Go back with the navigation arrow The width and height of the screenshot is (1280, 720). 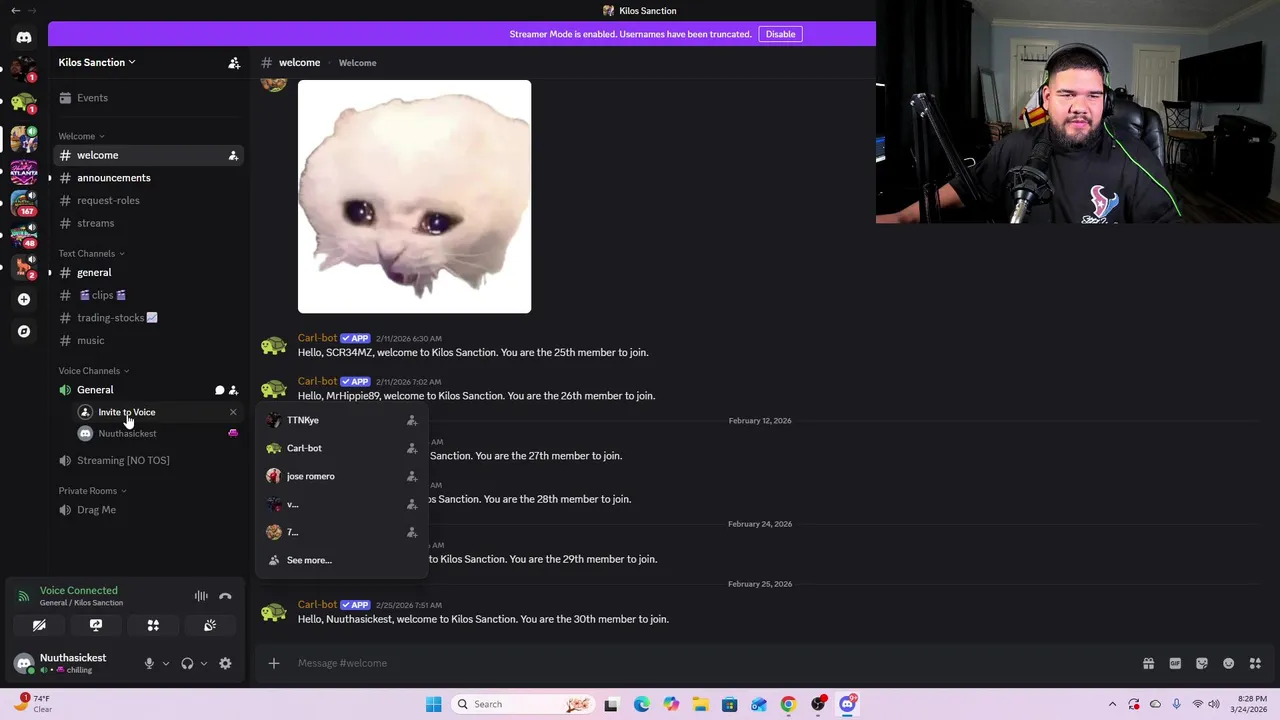click(x=15, y=10)
